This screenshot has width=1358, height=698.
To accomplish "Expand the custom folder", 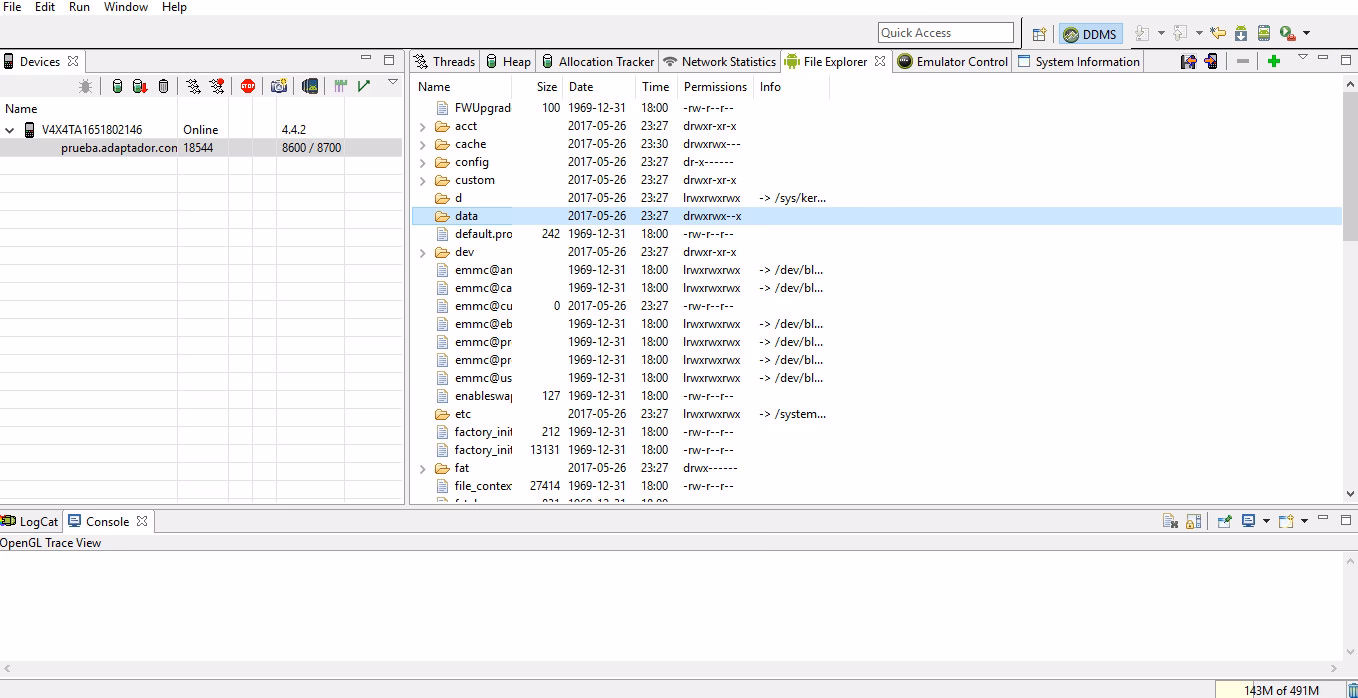I will click(423, 181).
